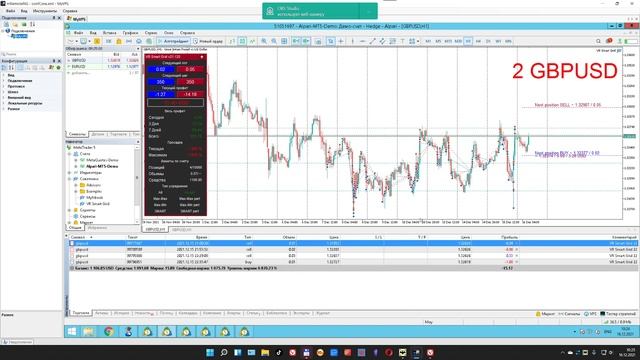Open the graphical objects dropdown arrow

tap(418, 41)
